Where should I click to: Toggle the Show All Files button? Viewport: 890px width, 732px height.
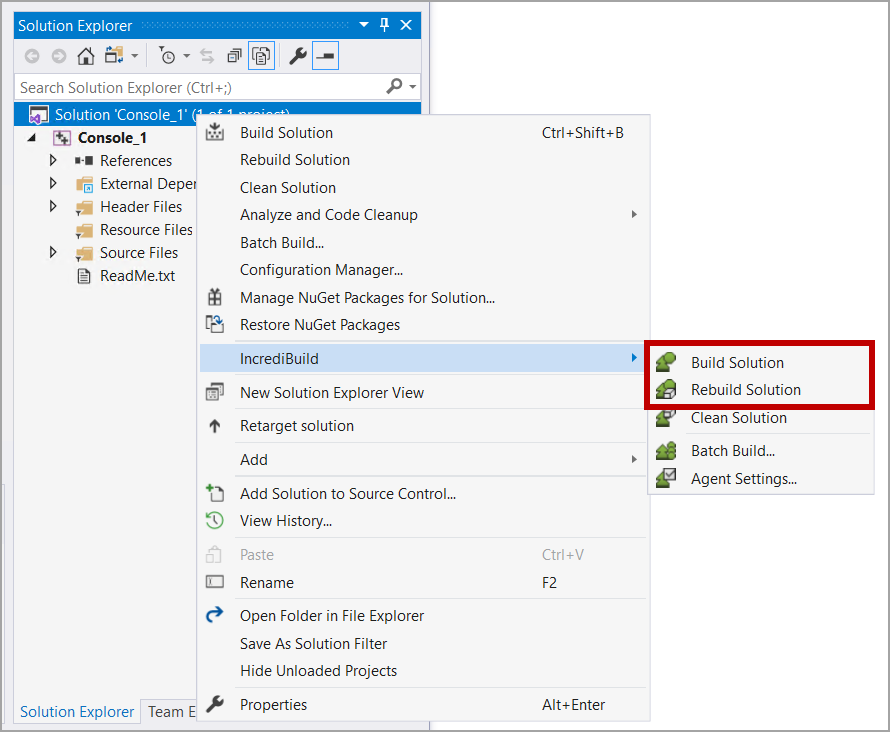(x=262, y=56)
